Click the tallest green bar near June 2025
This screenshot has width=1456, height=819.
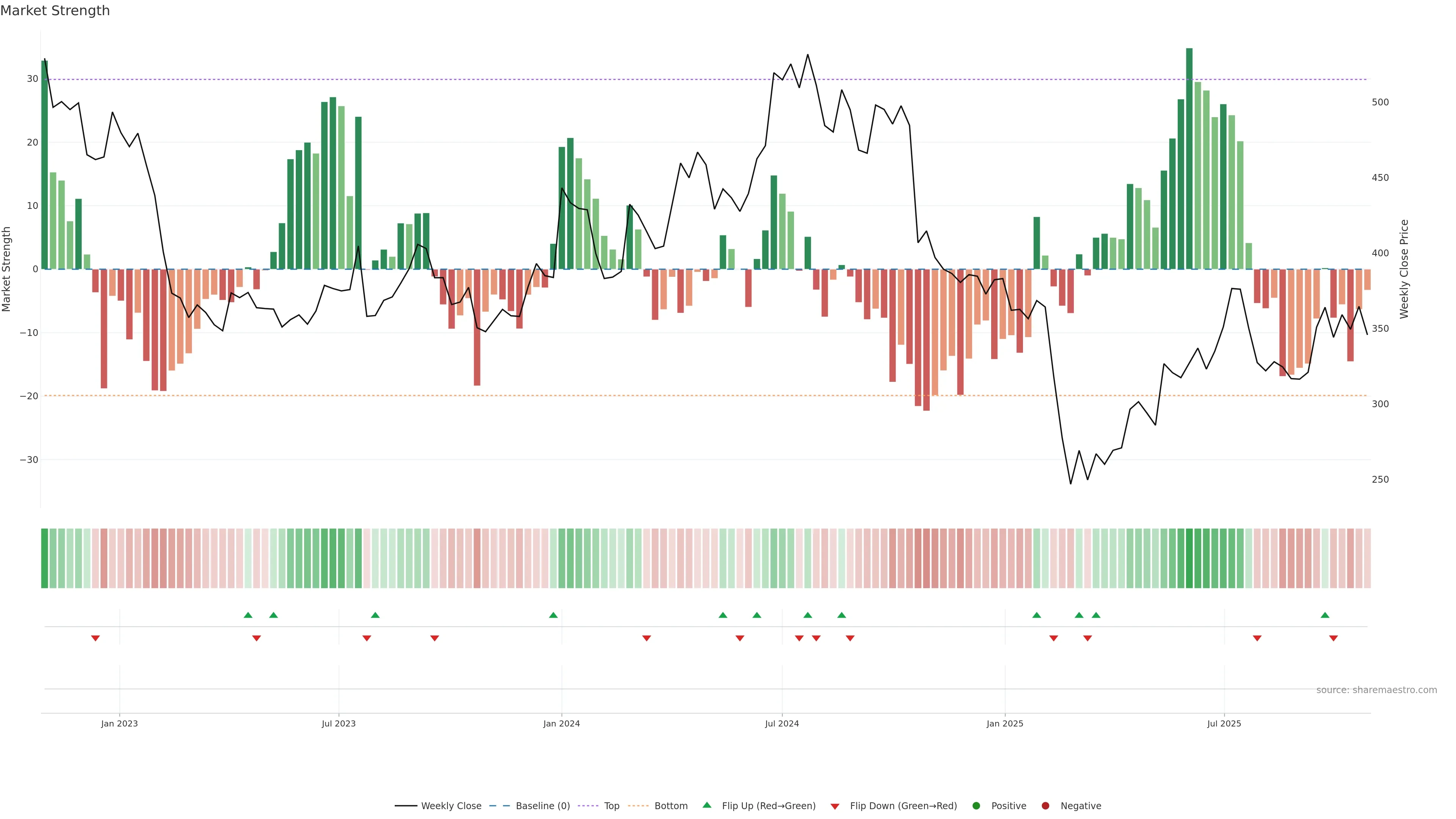(x=1189, y=158)
